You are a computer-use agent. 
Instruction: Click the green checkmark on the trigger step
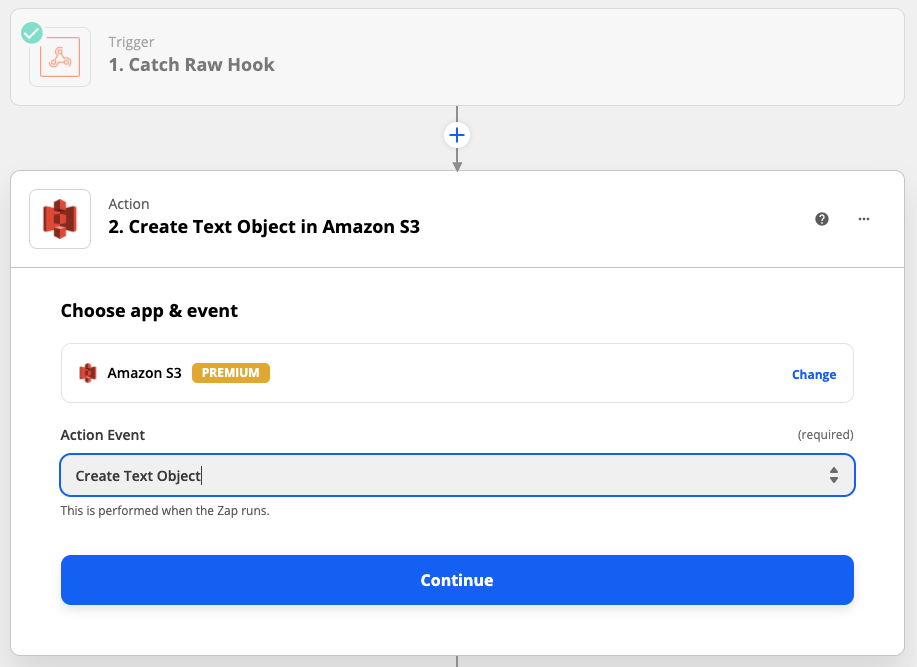coord(32,33)
